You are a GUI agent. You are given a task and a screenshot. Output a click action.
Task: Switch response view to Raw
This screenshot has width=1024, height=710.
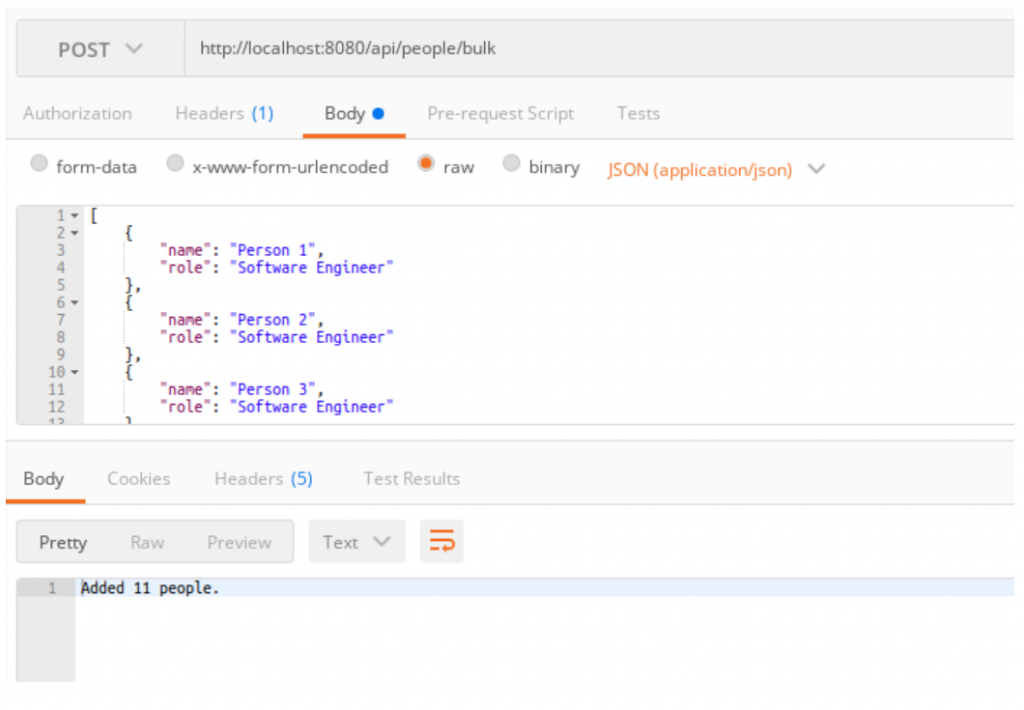(147, 541)
